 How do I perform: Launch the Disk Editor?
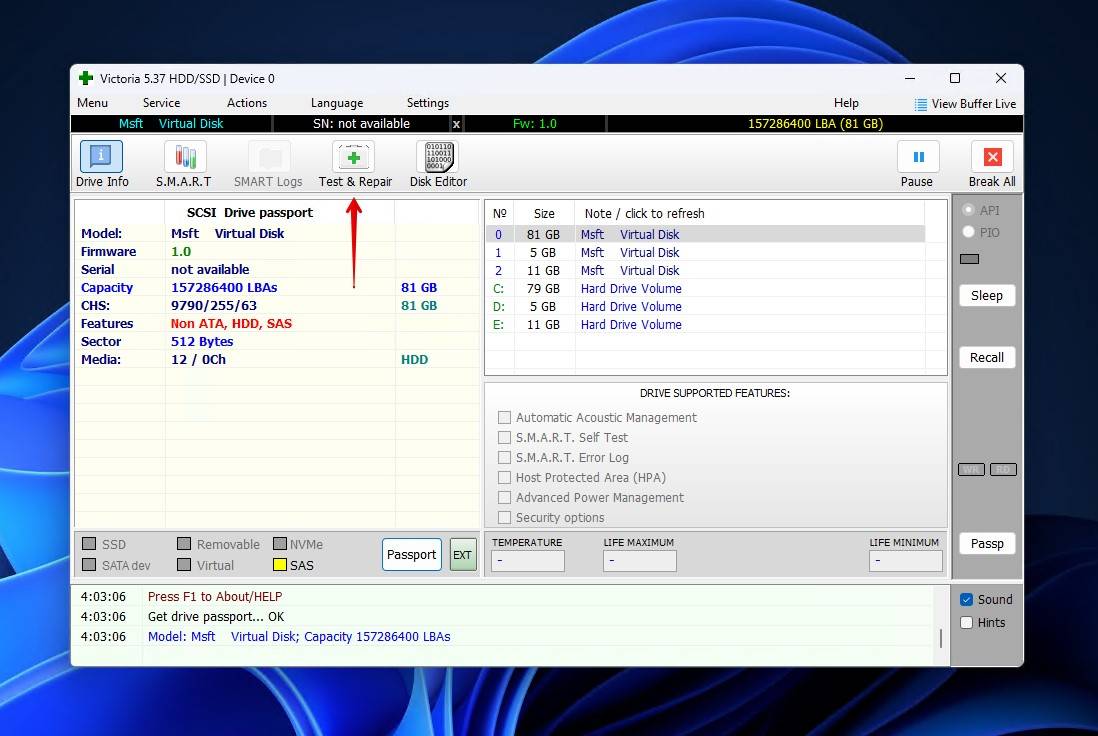(x=438, y=164)
